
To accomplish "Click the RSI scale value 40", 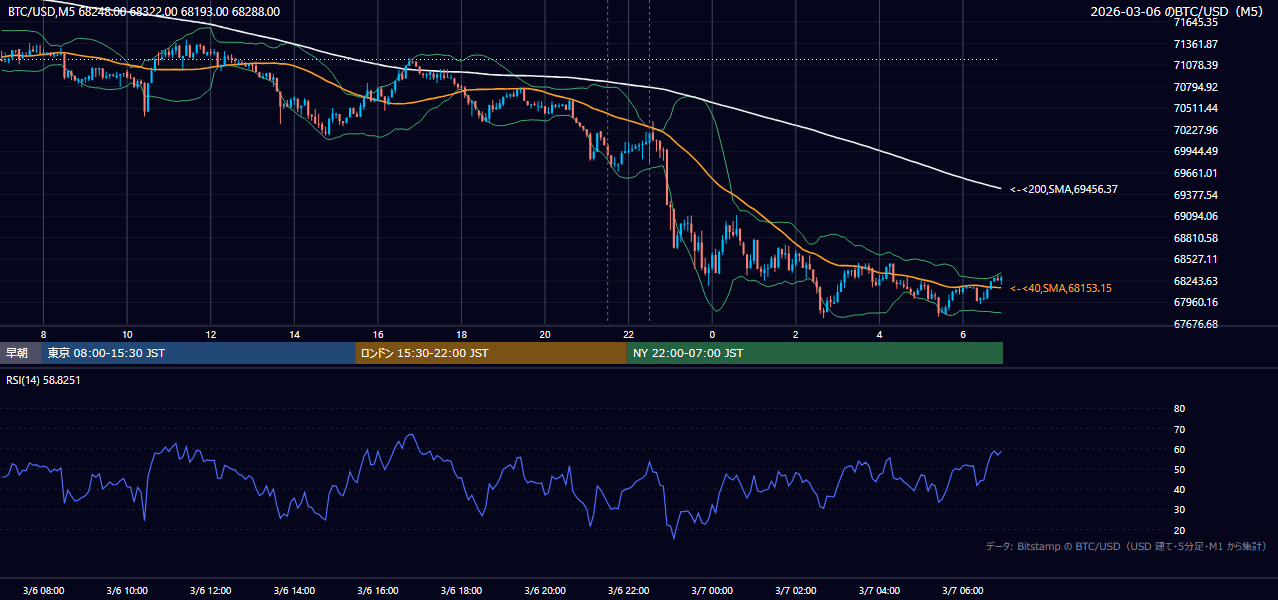I will pos(1179,489).
